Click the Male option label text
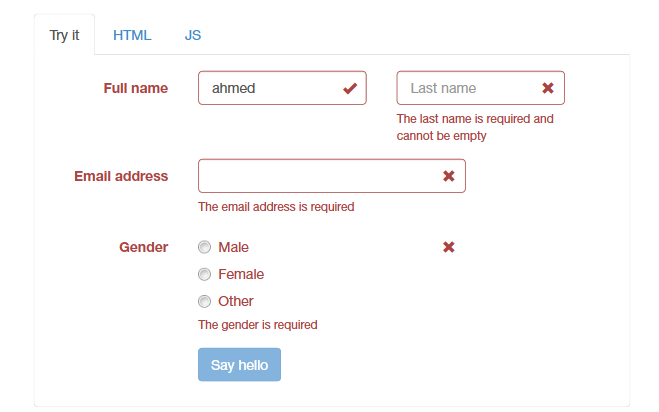 tap(233, 247)
